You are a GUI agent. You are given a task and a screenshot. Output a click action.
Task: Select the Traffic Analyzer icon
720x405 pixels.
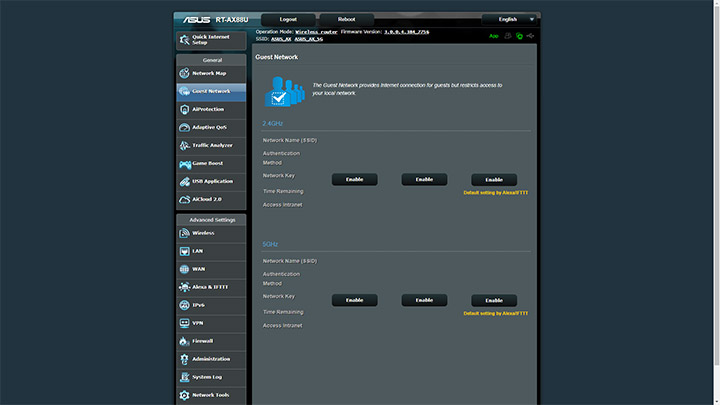click(x=184, y=145)
